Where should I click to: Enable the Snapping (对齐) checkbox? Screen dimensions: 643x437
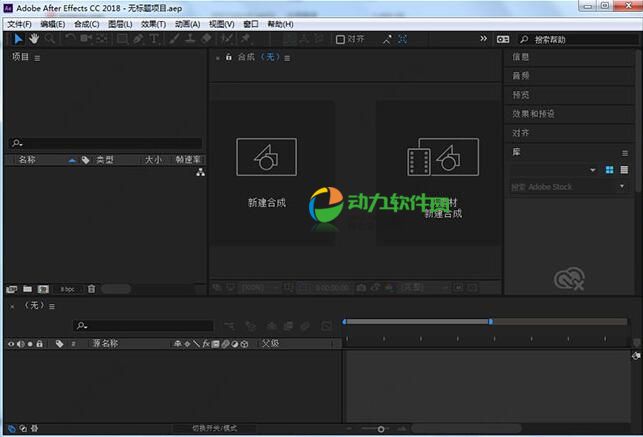pos(341,39)
